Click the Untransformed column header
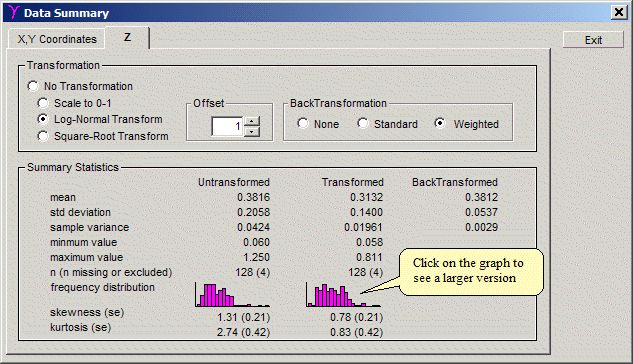 coord(234,182)
